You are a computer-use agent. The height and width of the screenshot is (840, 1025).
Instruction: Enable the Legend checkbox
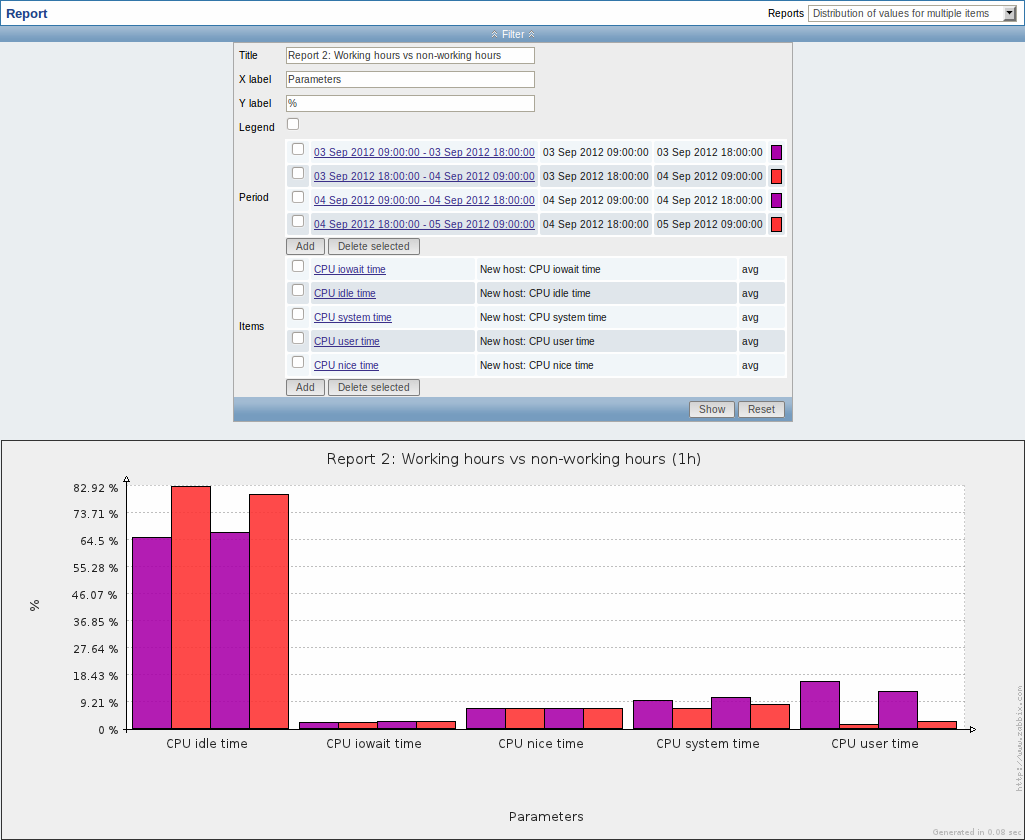tap(293, 124)
